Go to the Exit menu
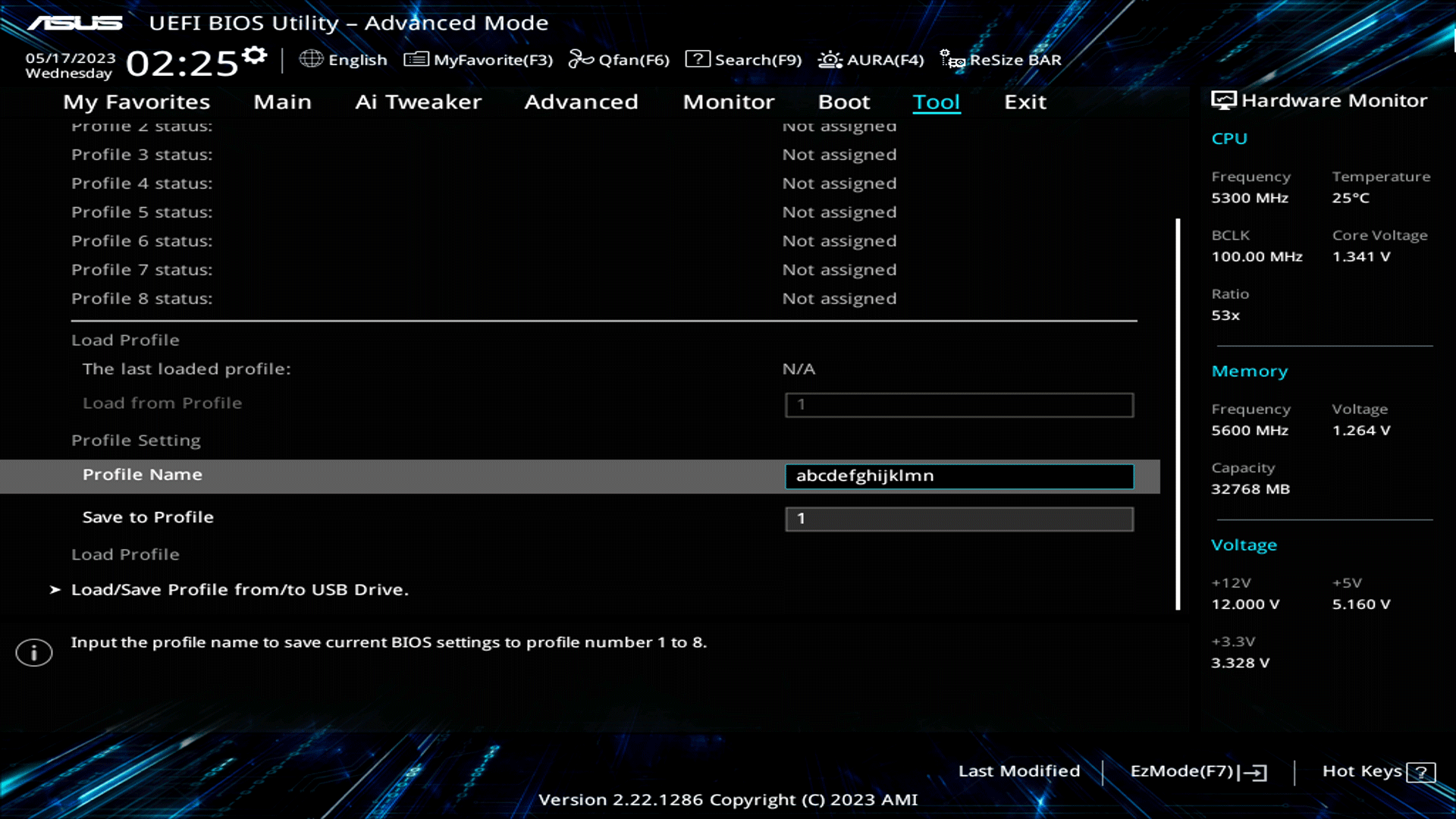The width and height of the screenshot is (1456, 819). (1025, 102)
